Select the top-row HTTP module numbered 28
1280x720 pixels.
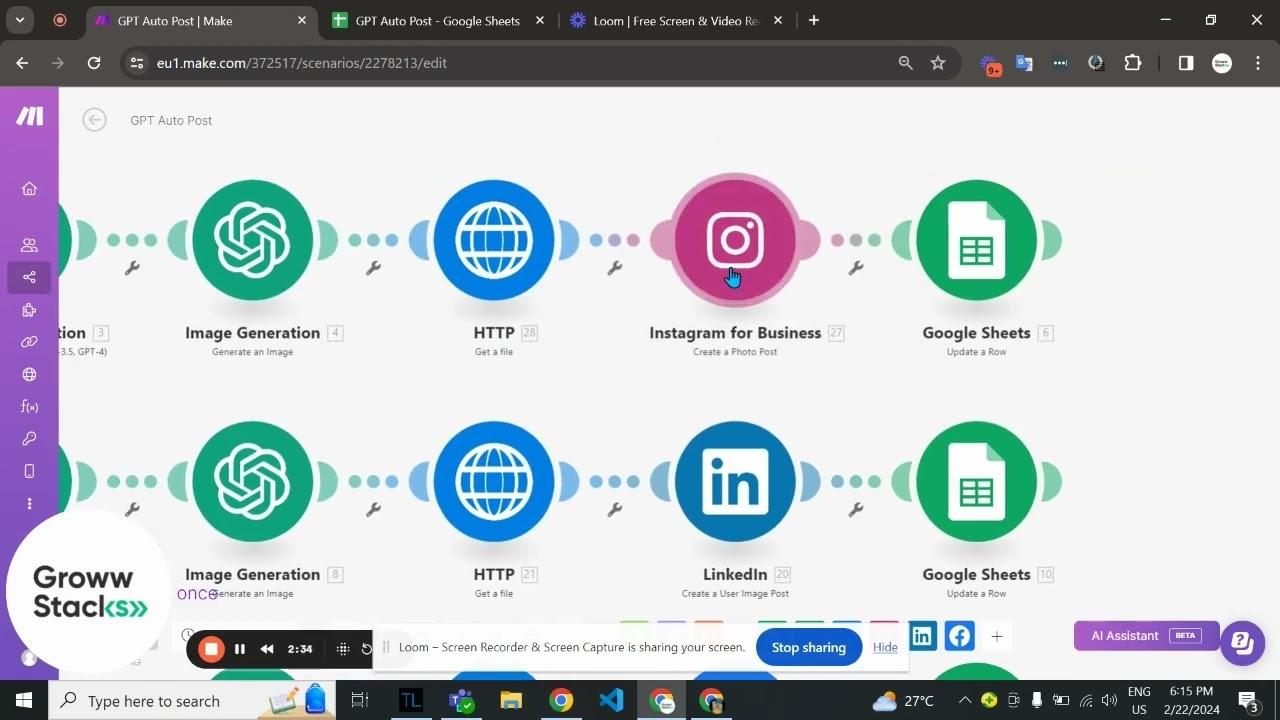(494, 240)
